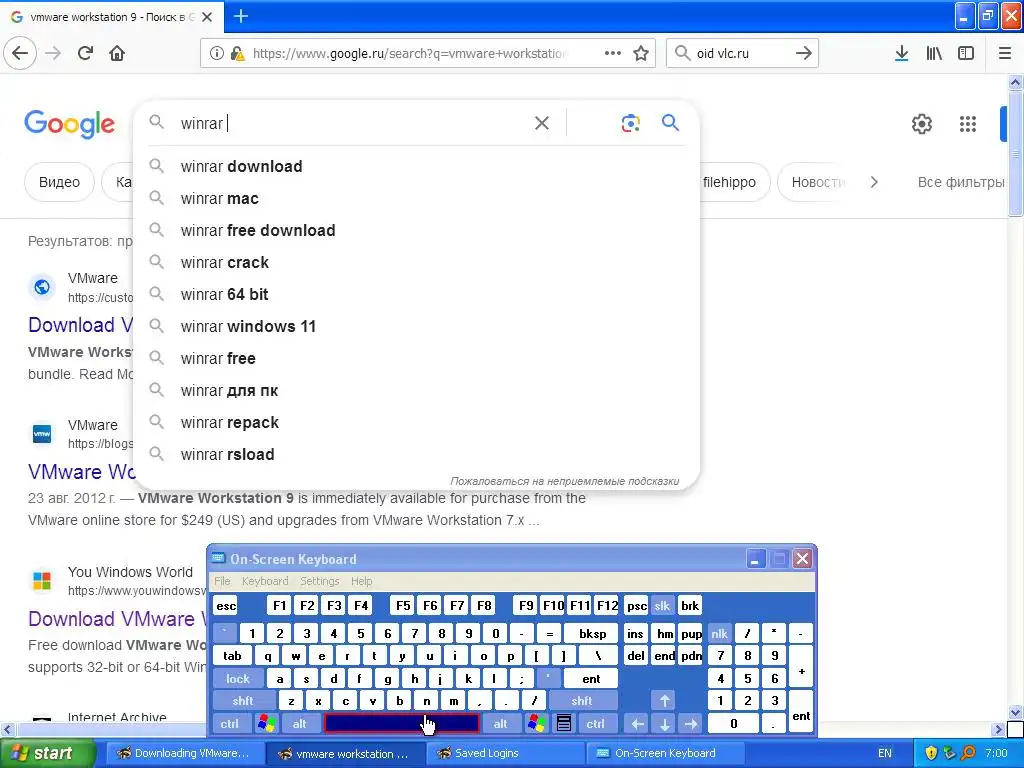The image size is (1024, 768).
Task: Open the downloads arrow icon
Action: [x=902, y=53]
